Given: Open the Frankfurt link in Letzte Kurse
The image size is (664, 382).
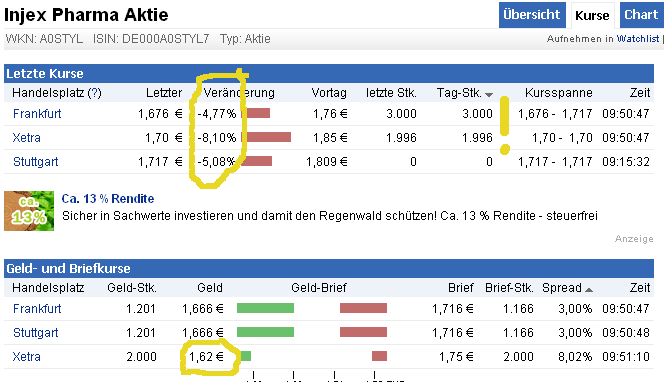Looking at the screenshot, I should [x=37, y=114].
